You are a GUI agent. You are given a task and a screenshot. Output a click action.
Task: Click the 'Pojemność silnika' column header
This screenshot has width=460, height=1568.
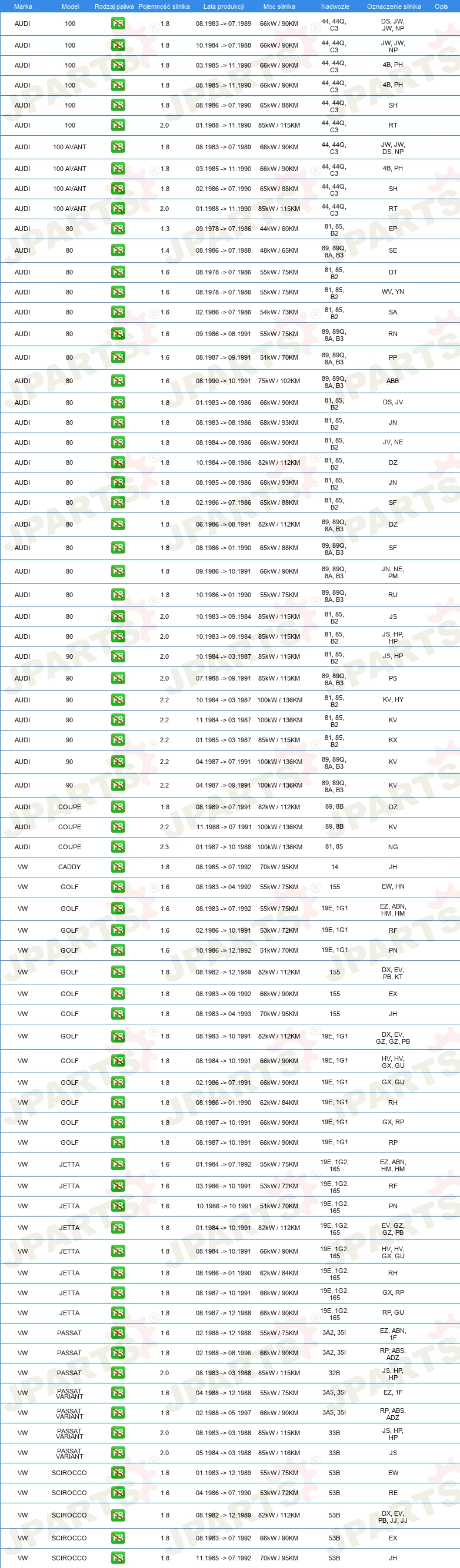165,6
